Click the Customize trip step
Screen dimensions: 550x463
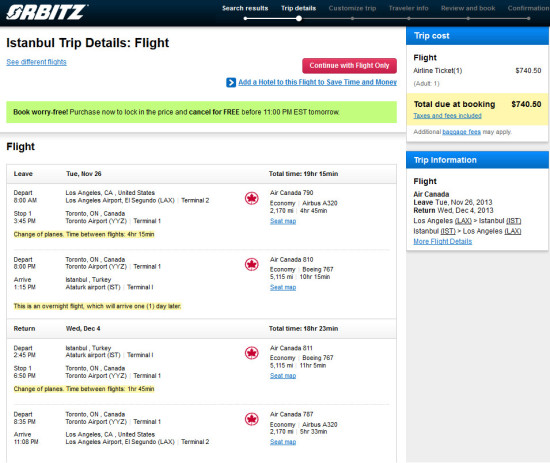352,8
